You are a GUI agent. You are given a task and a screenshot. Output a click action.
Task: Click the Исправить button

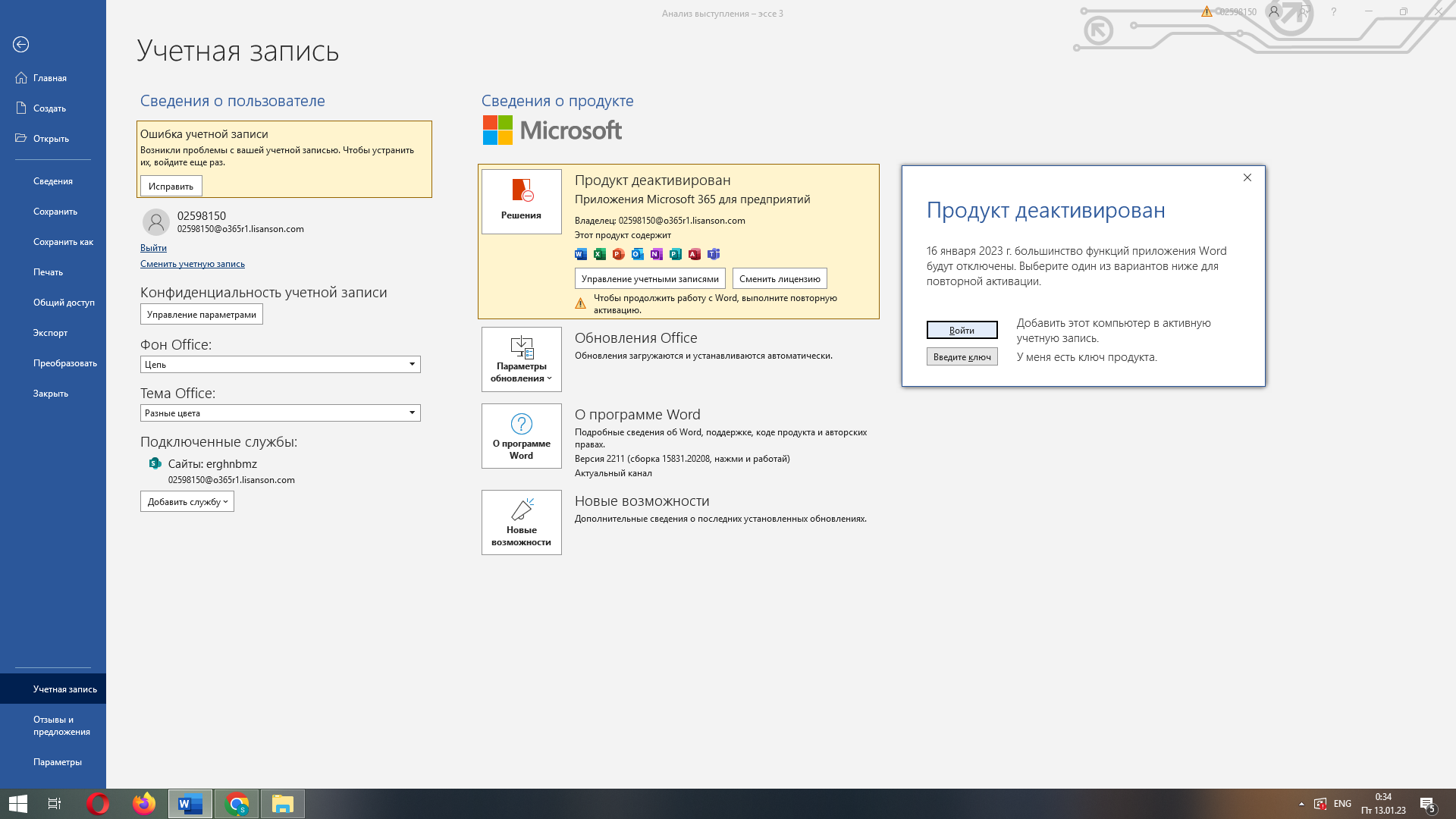171,187
